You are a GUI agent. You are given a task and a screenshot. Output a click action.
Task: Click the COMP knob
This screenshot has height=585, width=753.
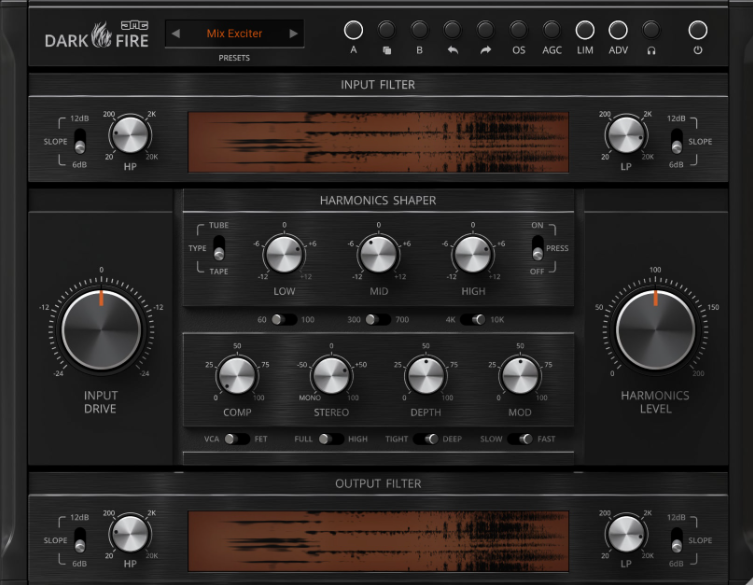point(237,375)
